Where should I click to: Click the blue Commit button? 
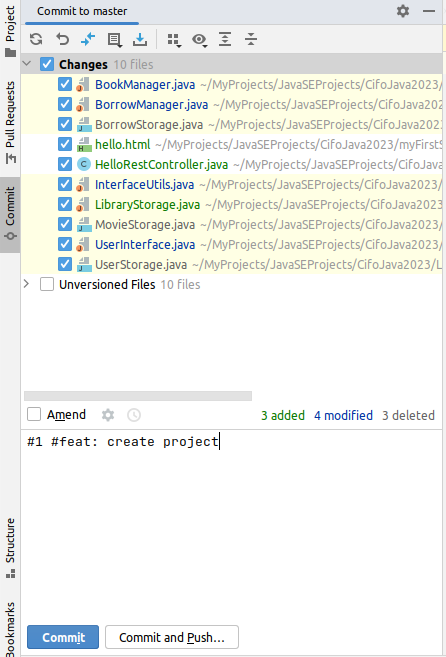coord(63,637)
